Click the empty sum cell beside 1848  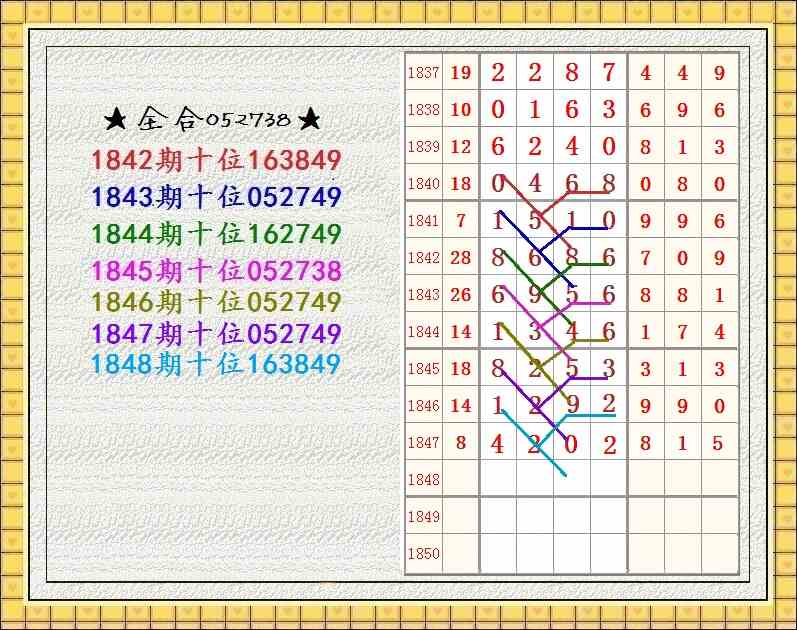pos(460,480)
